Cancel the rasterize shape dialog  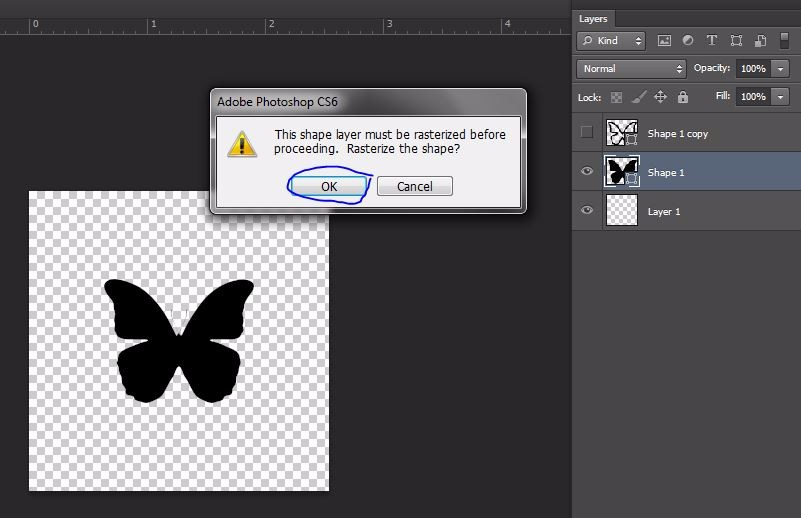point(415,186)
